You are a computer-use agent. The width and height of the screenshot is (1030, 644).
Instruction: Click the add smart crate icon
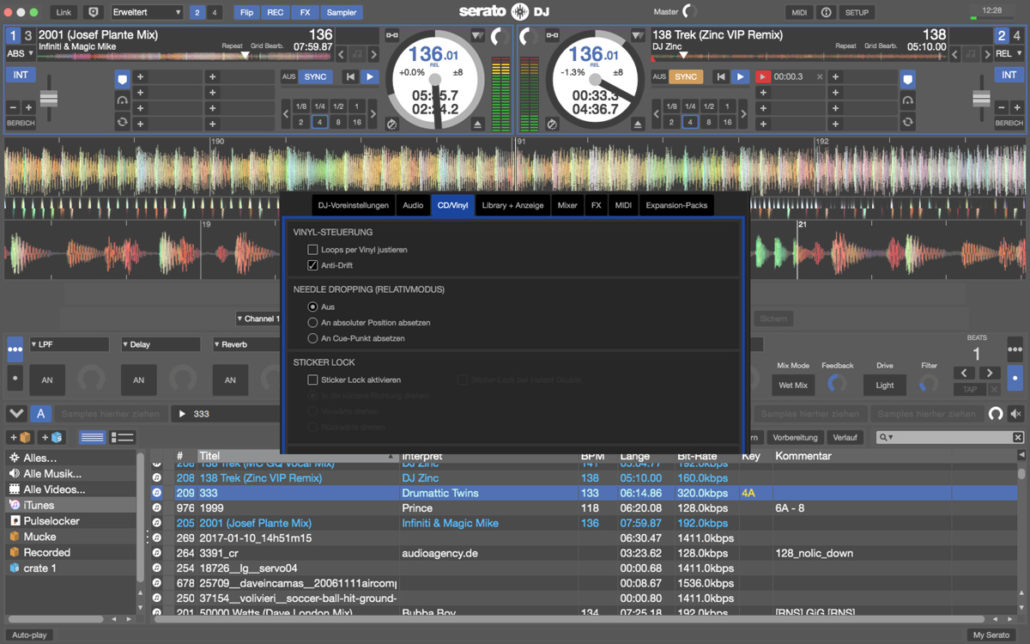tap(51, 437)
